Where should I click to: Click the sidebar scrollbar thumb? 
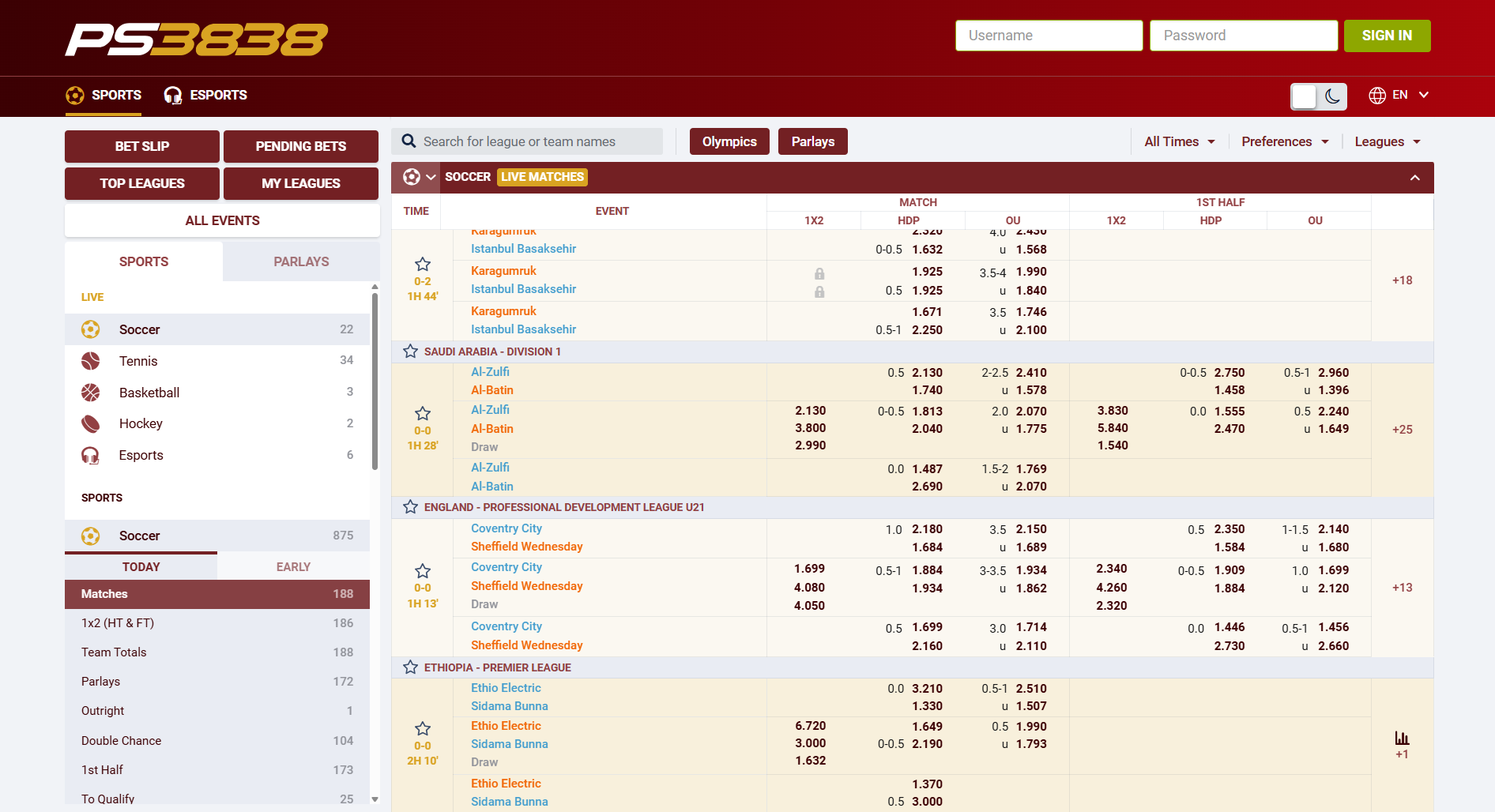click(x=375, y=382)
